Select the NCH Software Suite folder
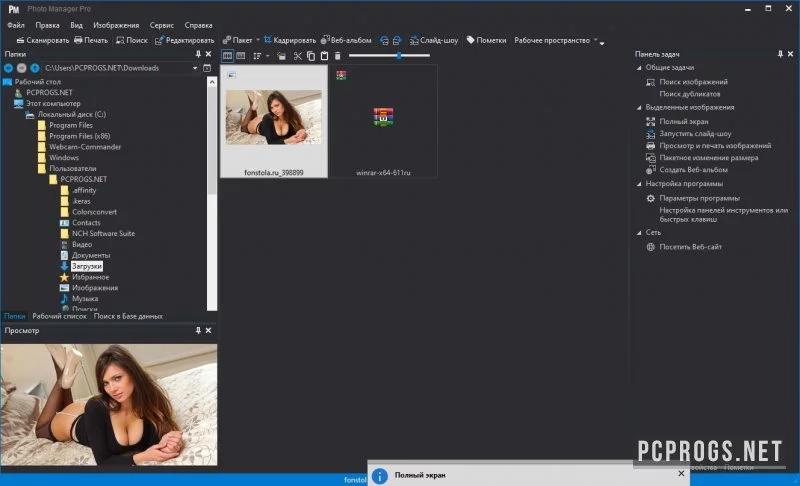The height and width of the screenshot is (486, 800). [x=103, y=234]
